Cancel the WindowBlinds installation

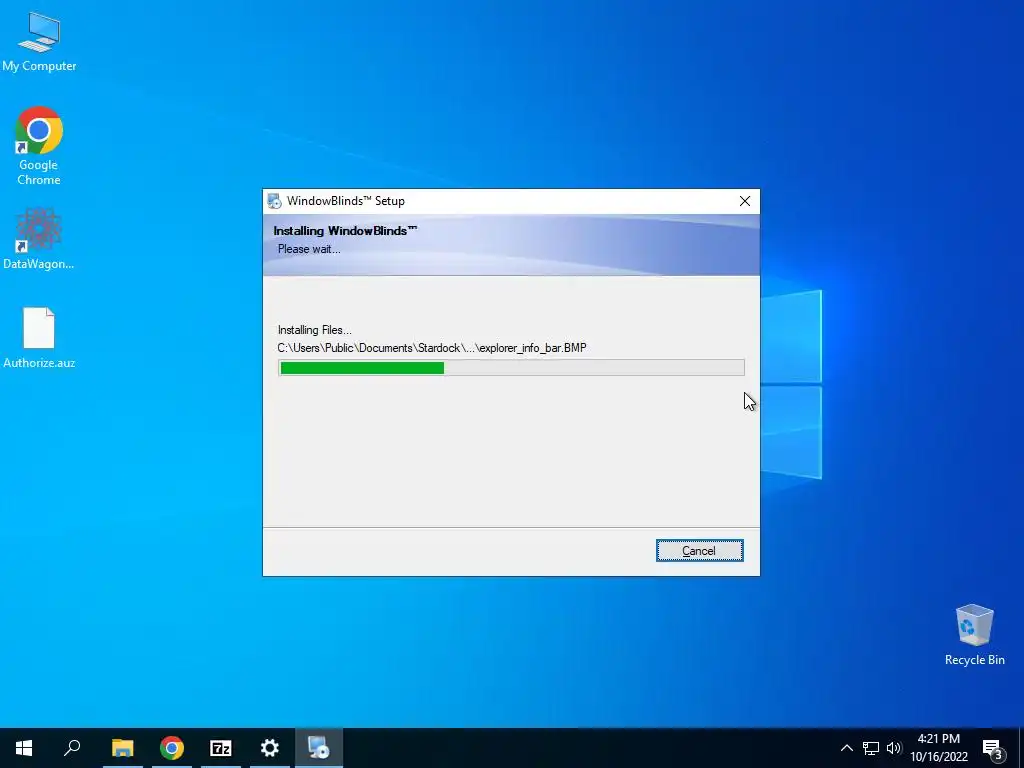(x=699, y=551)
